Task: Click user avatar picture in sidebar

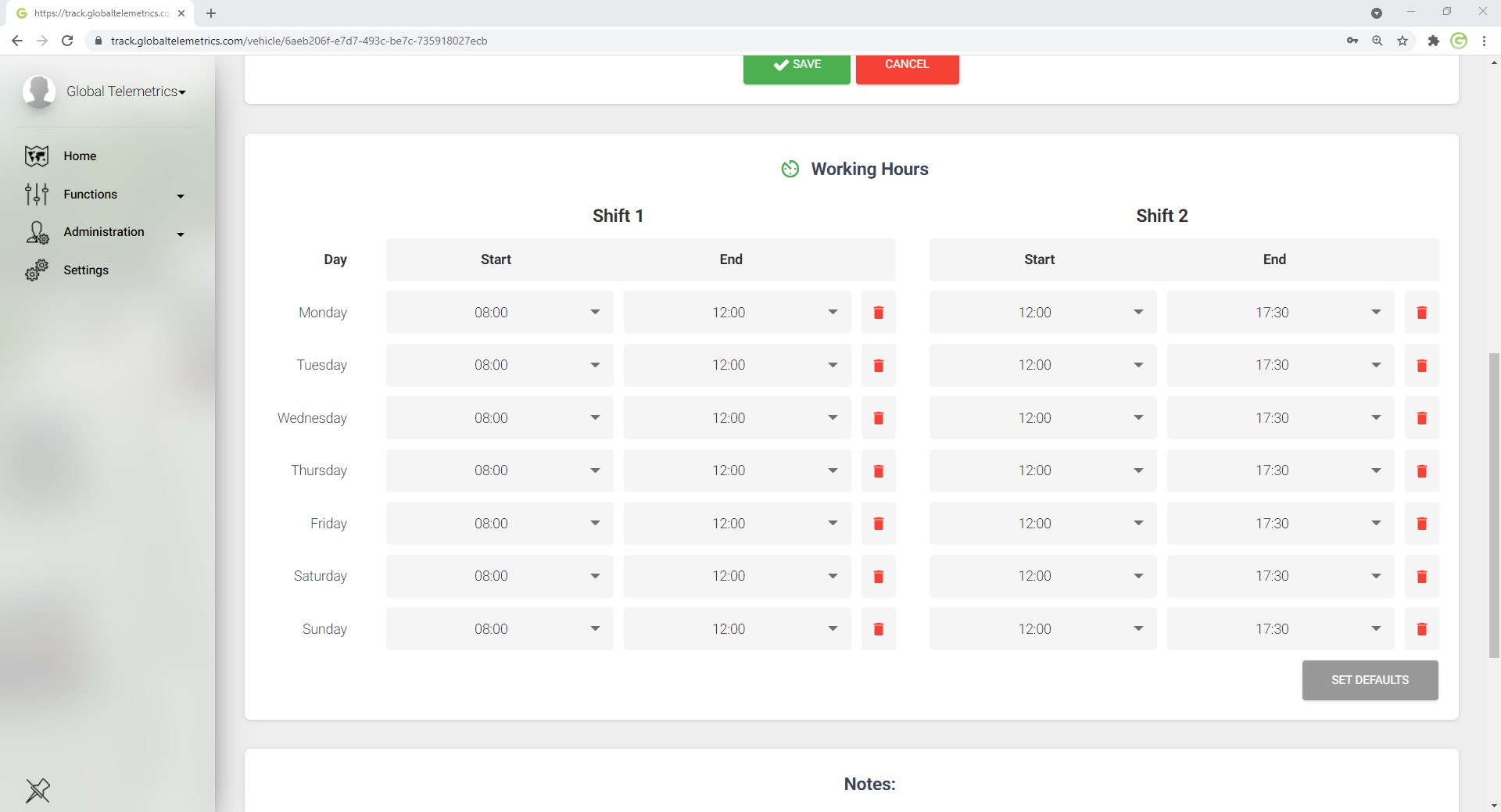Action: tap(38, 91)
